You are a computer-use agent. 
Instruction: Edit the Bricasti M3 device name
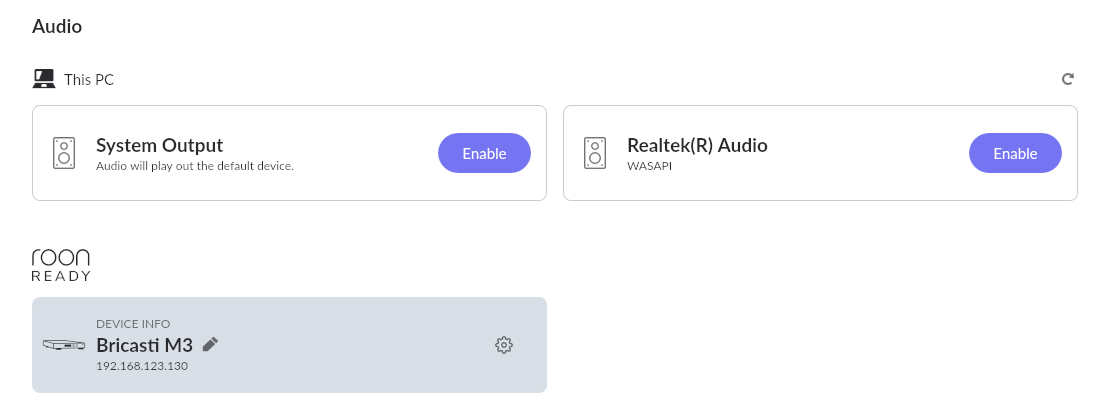(210, 344)
